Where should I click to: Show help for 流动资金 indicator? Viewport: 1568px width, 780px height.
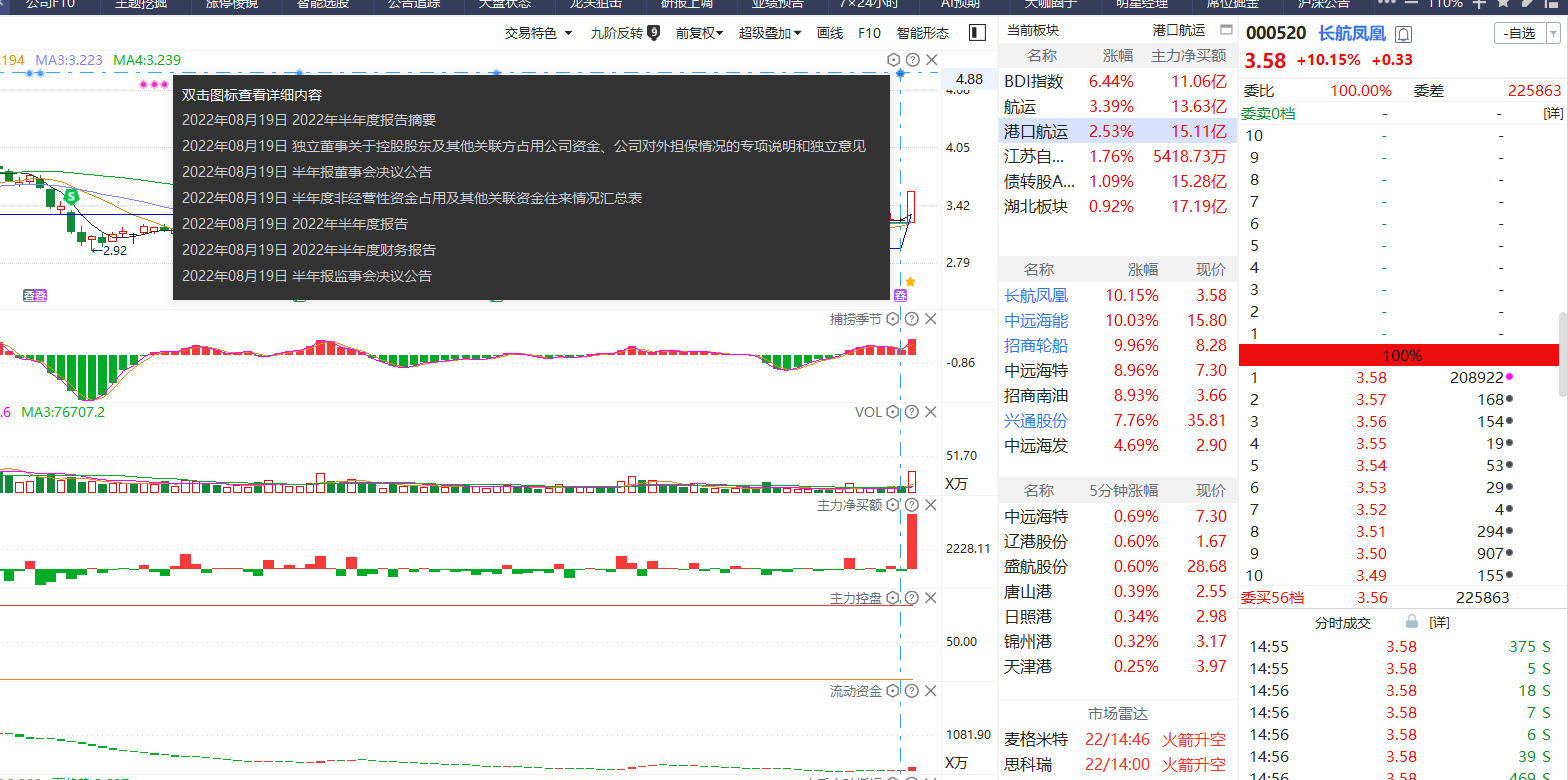tap(911, 691)
